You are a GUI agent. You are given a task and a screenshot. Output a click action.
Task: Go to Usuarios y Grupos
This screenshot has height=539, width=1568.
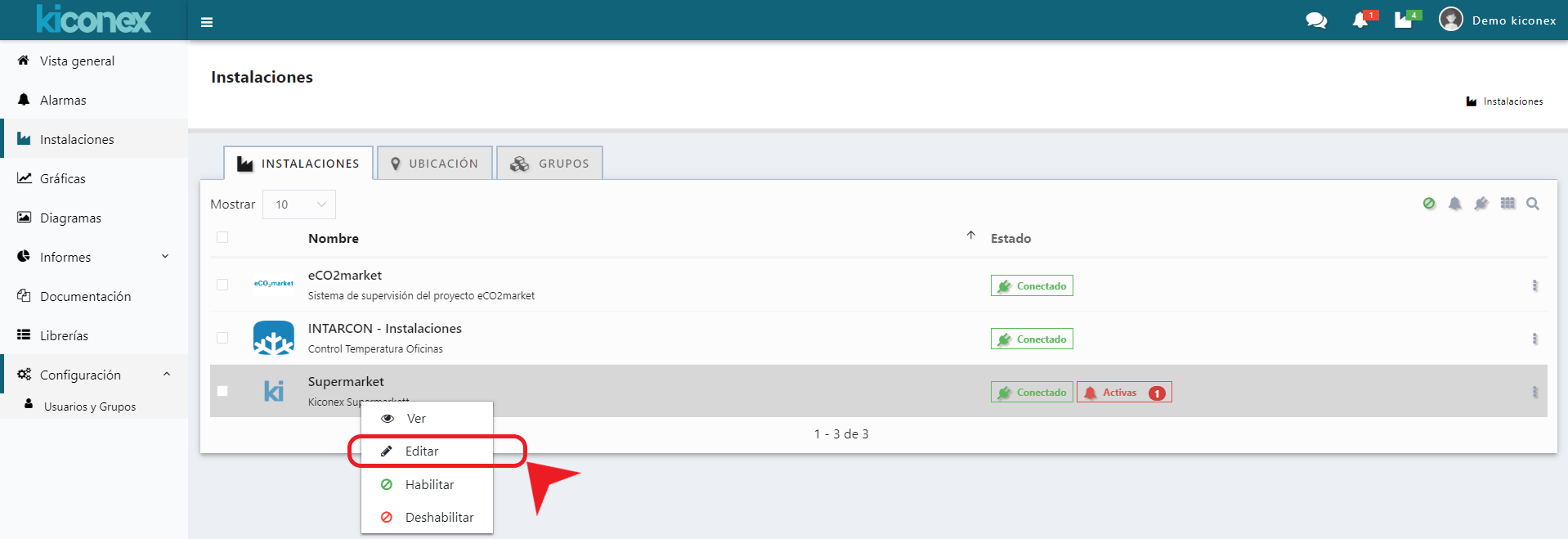(90, 406)
